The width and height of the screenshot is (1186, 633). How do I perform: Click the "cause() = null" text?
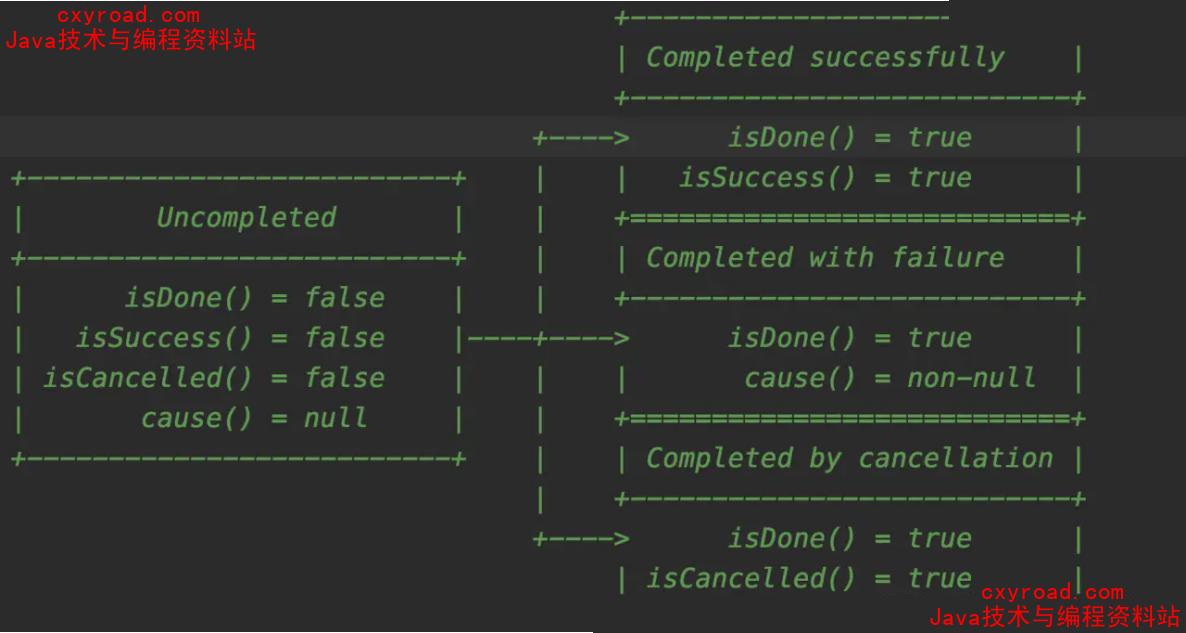click(254, 418)
